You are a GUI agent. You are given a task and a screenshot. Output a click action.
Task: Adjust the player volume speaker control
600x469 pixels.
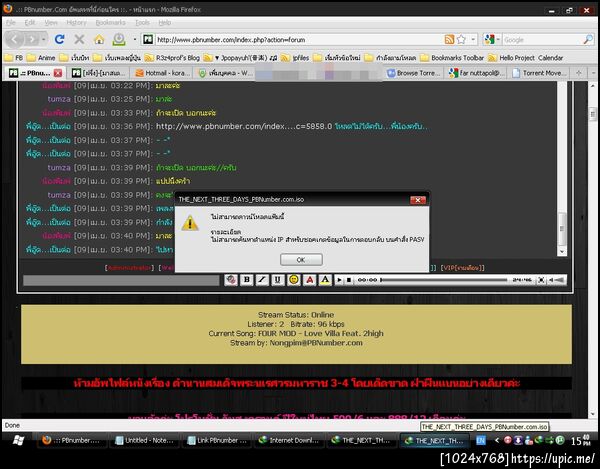pyautogui.click(x=557, y=280)
